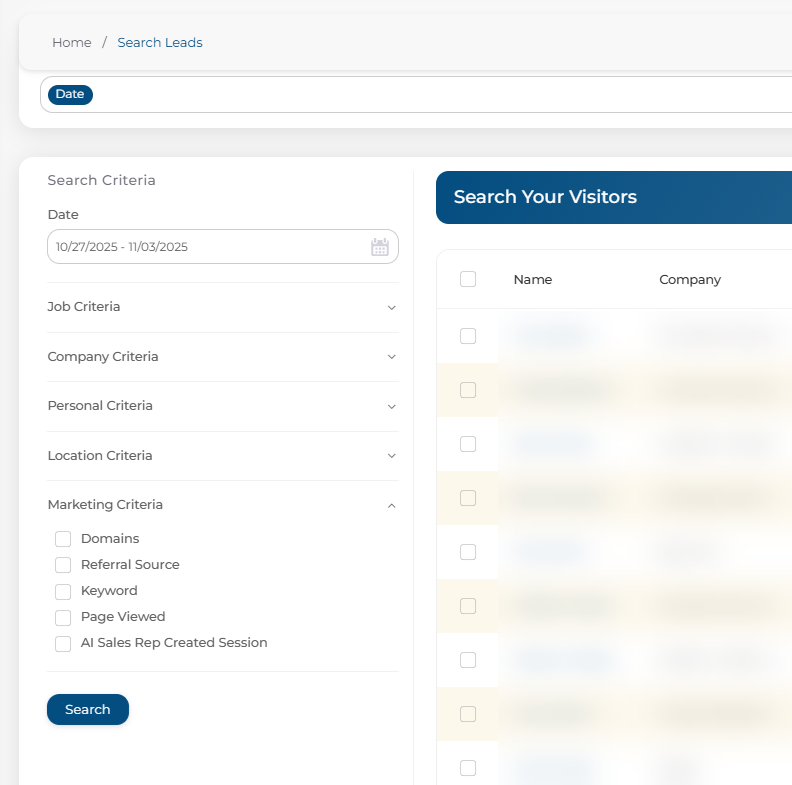This screenshot has width=792, height=785.
Task: Click the date range input field
Action: point(205,247)
